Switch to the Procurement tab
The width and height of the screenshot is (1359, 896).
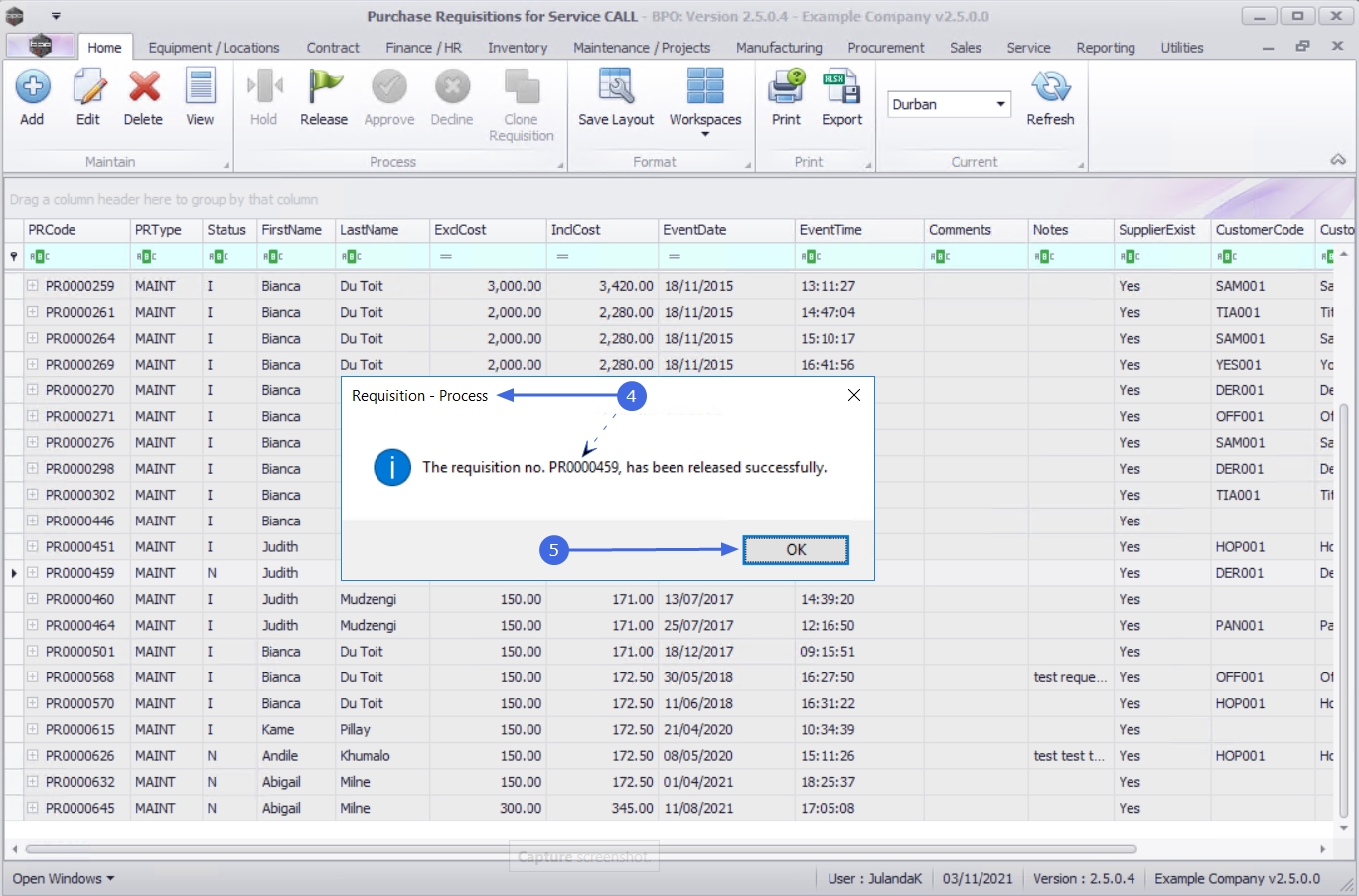tap(885, 48)
